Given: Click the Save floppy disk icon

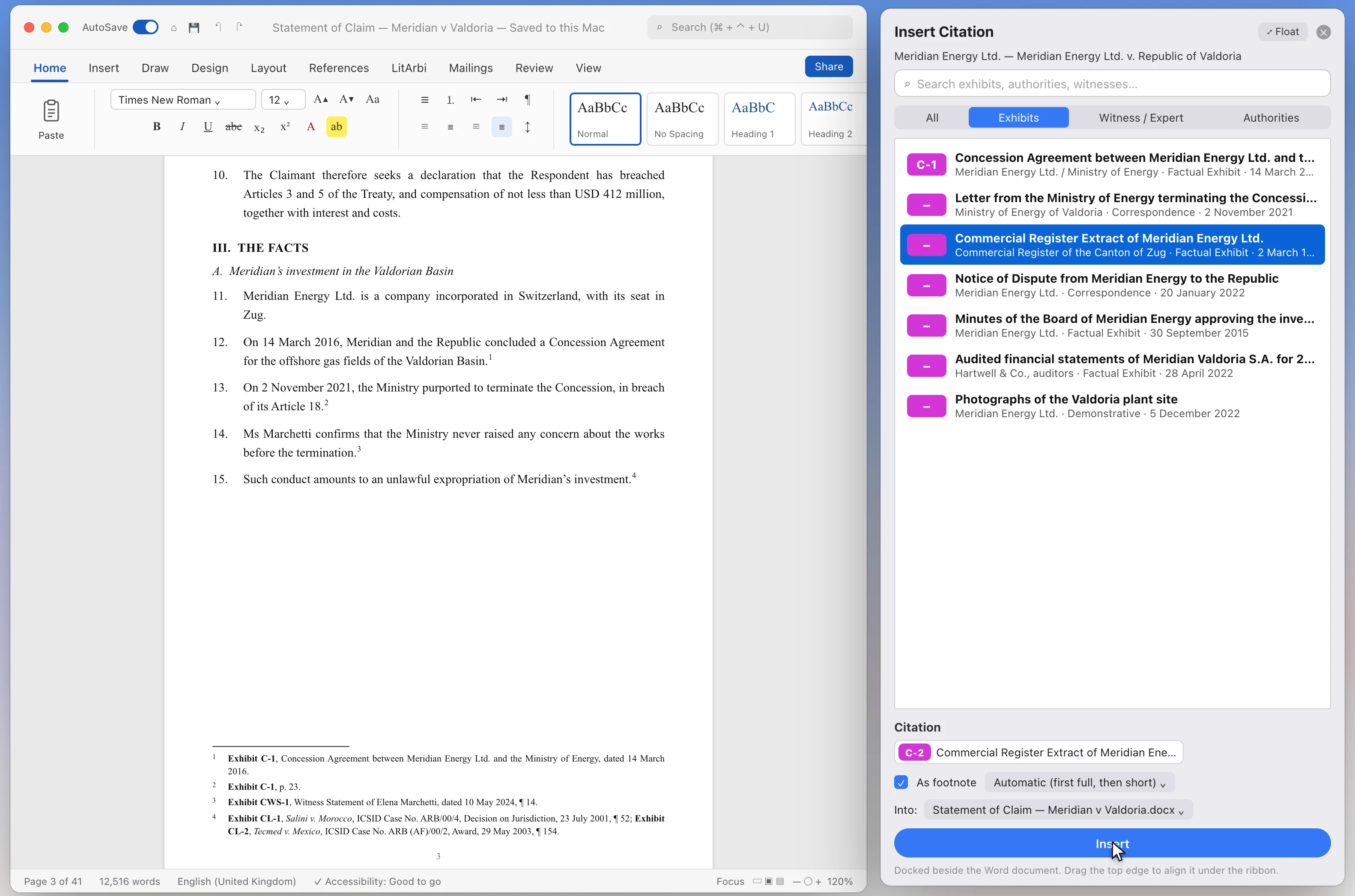Looking at the screenshot, I should 194,27.
